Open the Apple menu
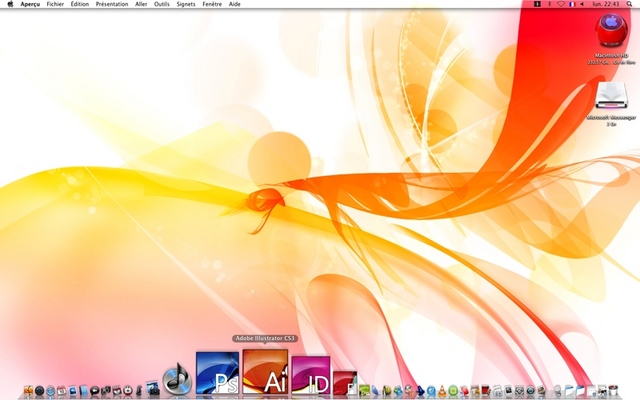This screenshot has width=640, height=400. click(x=11, y=4)
